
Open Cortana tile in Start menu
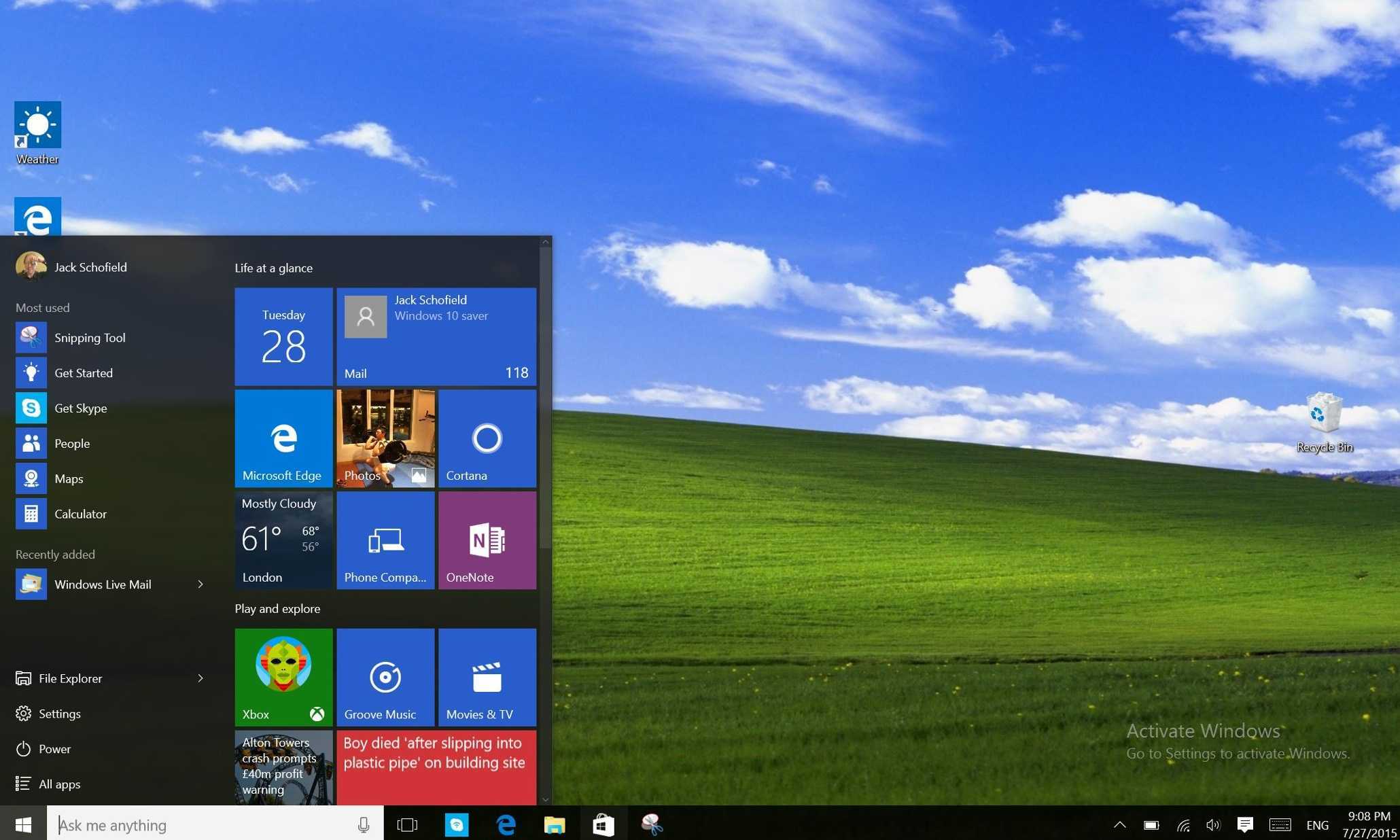pos(486,437)
